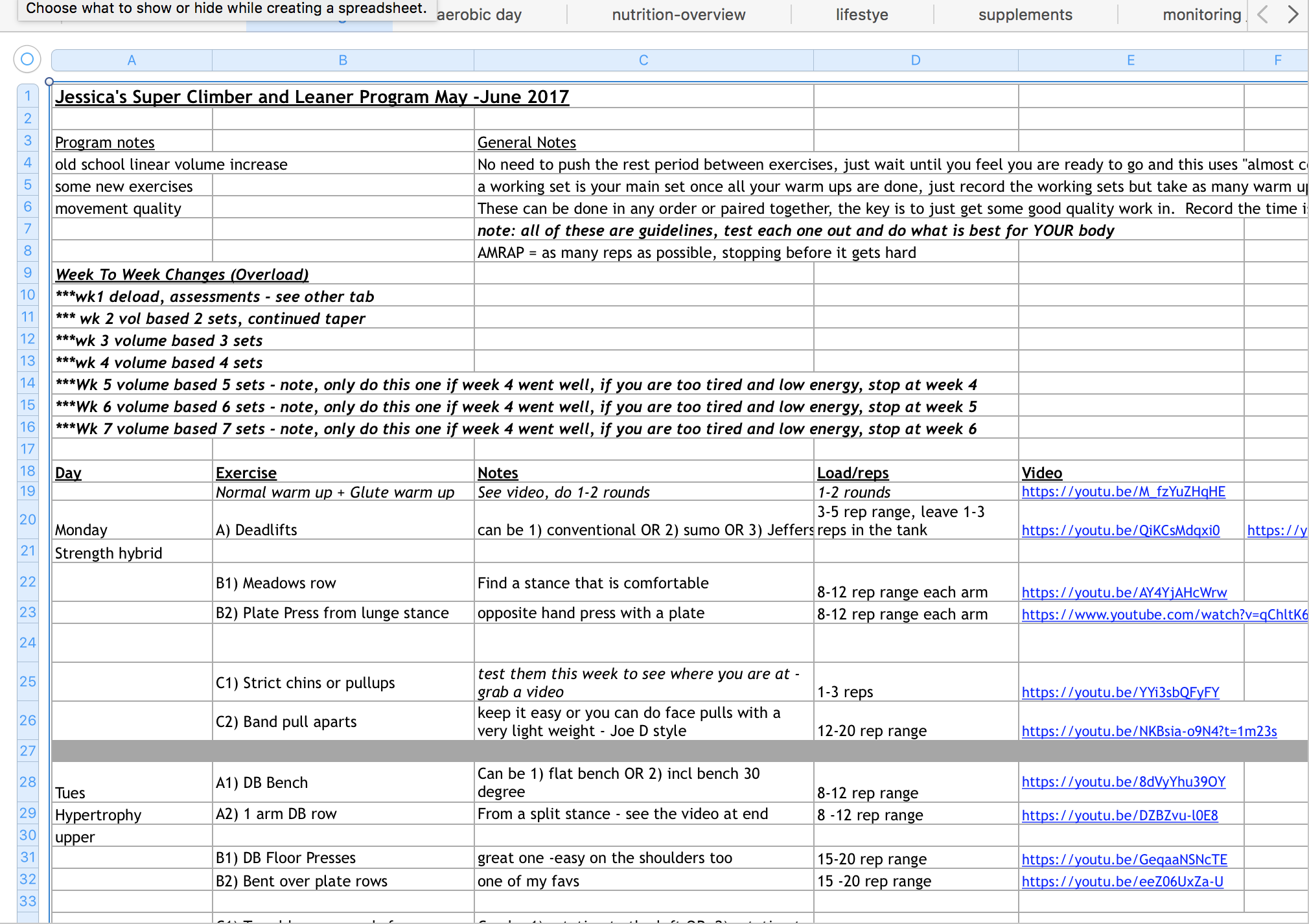Switch to the aerobic day tab
The height and width of the screenshot is (924, 1309).
[x=479, y=15]
